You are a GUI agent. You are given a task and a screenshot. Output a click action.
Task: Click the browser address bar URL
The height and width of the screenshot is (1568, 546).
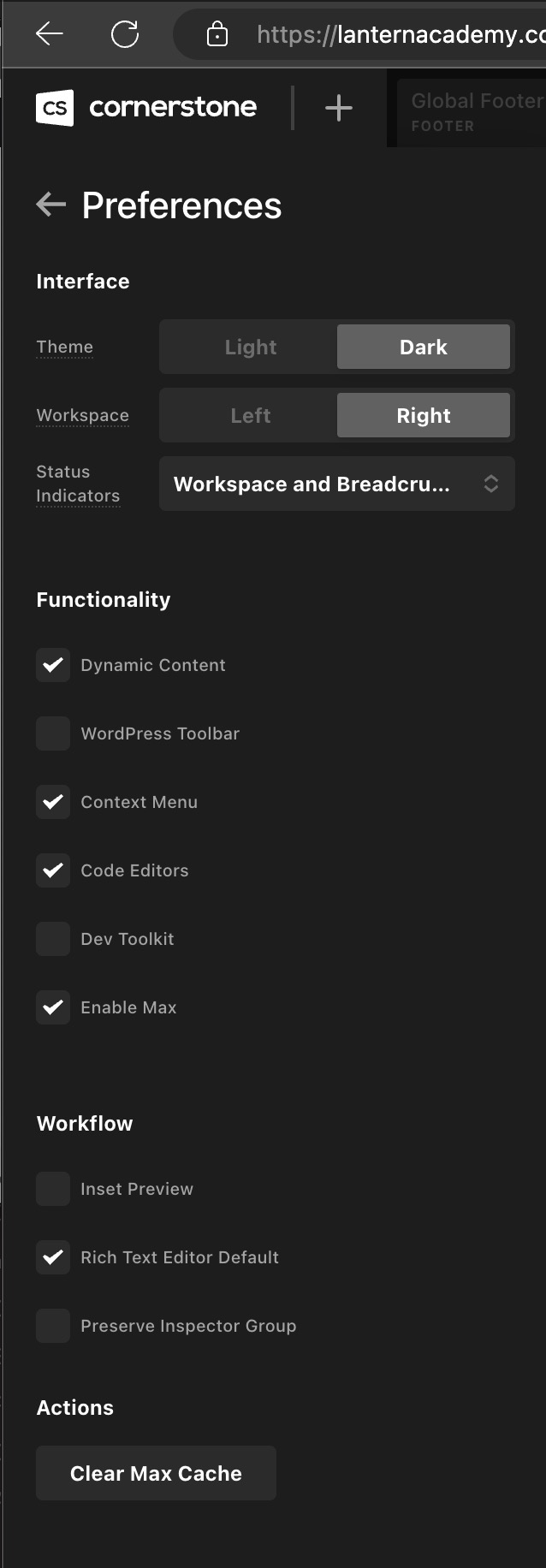point(399,34)
